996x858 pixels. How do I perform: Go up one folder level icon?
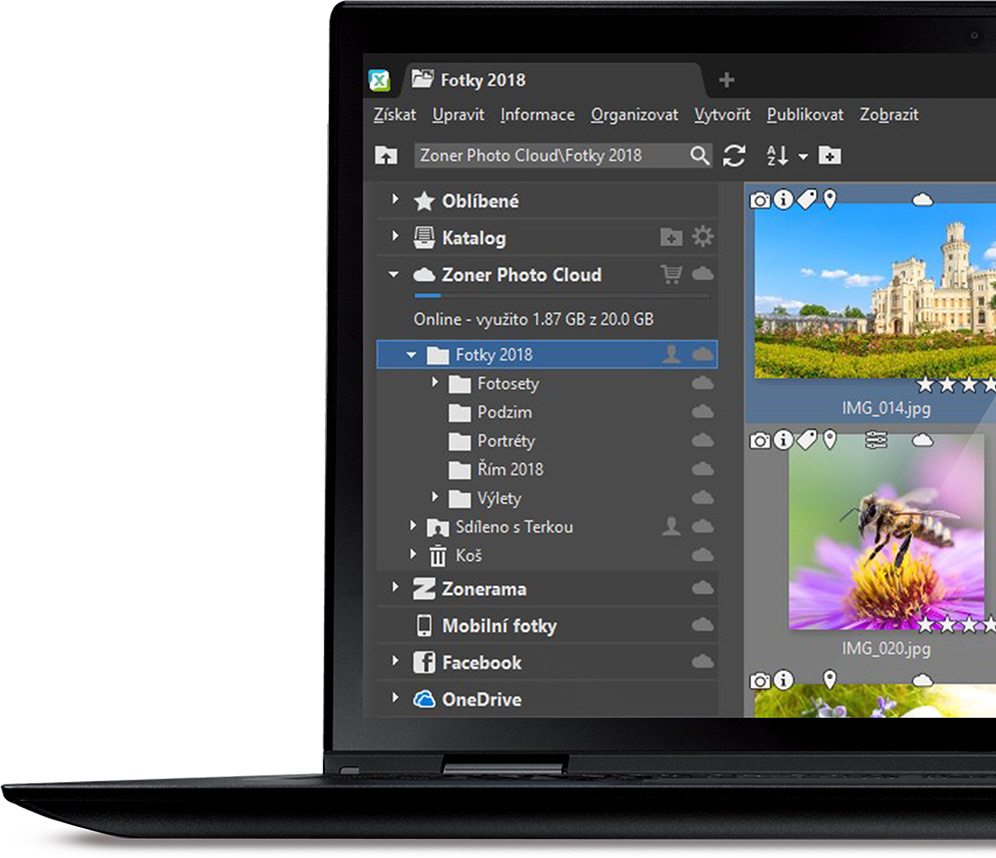coord(386,155)
